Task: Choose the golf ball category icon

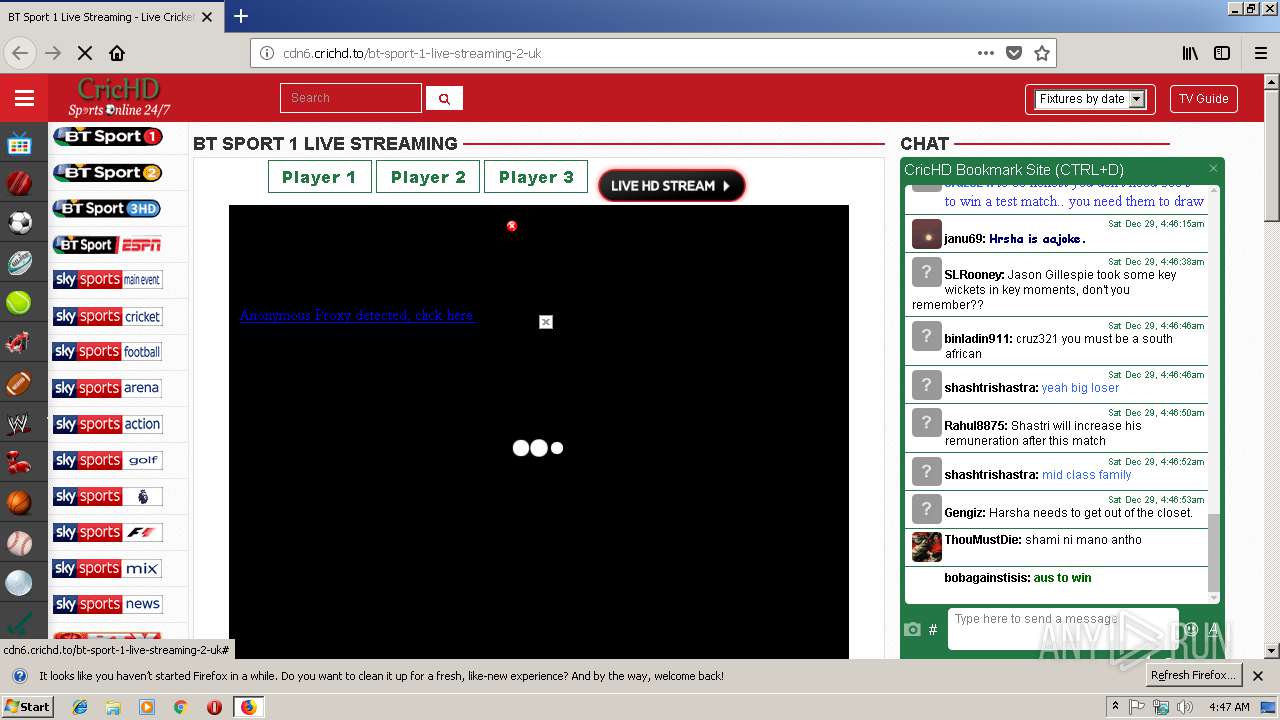Action: pos(19,583)
